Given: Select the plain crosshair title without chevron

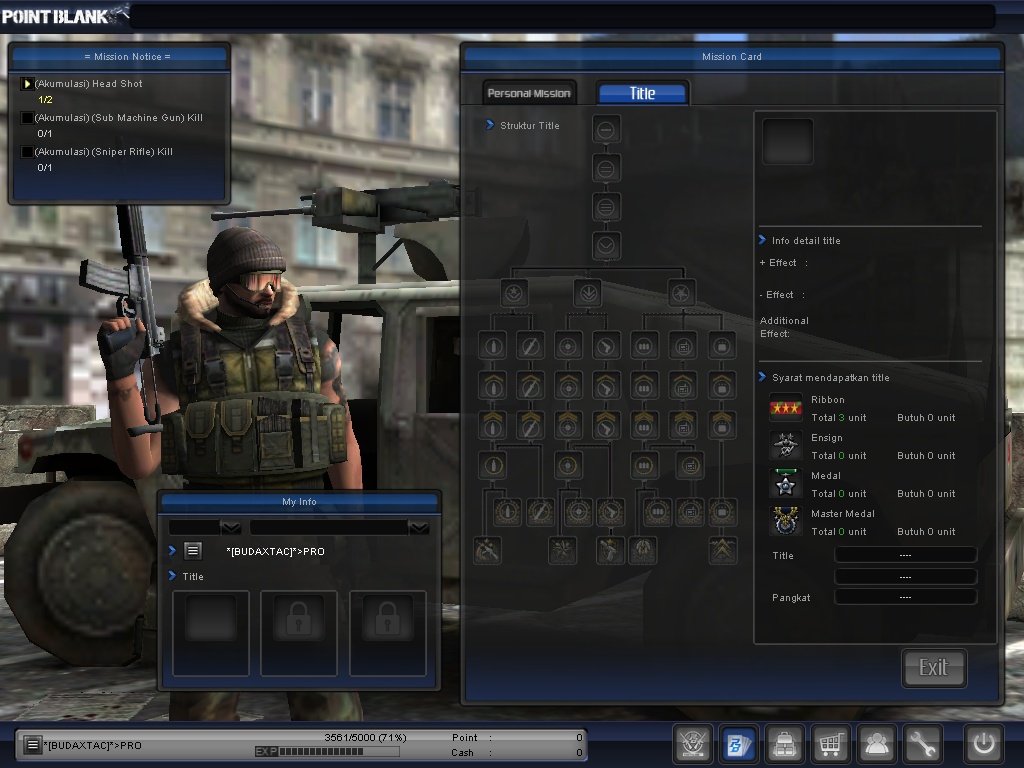Looking at the screenshot, I should (x=568, y=346).
